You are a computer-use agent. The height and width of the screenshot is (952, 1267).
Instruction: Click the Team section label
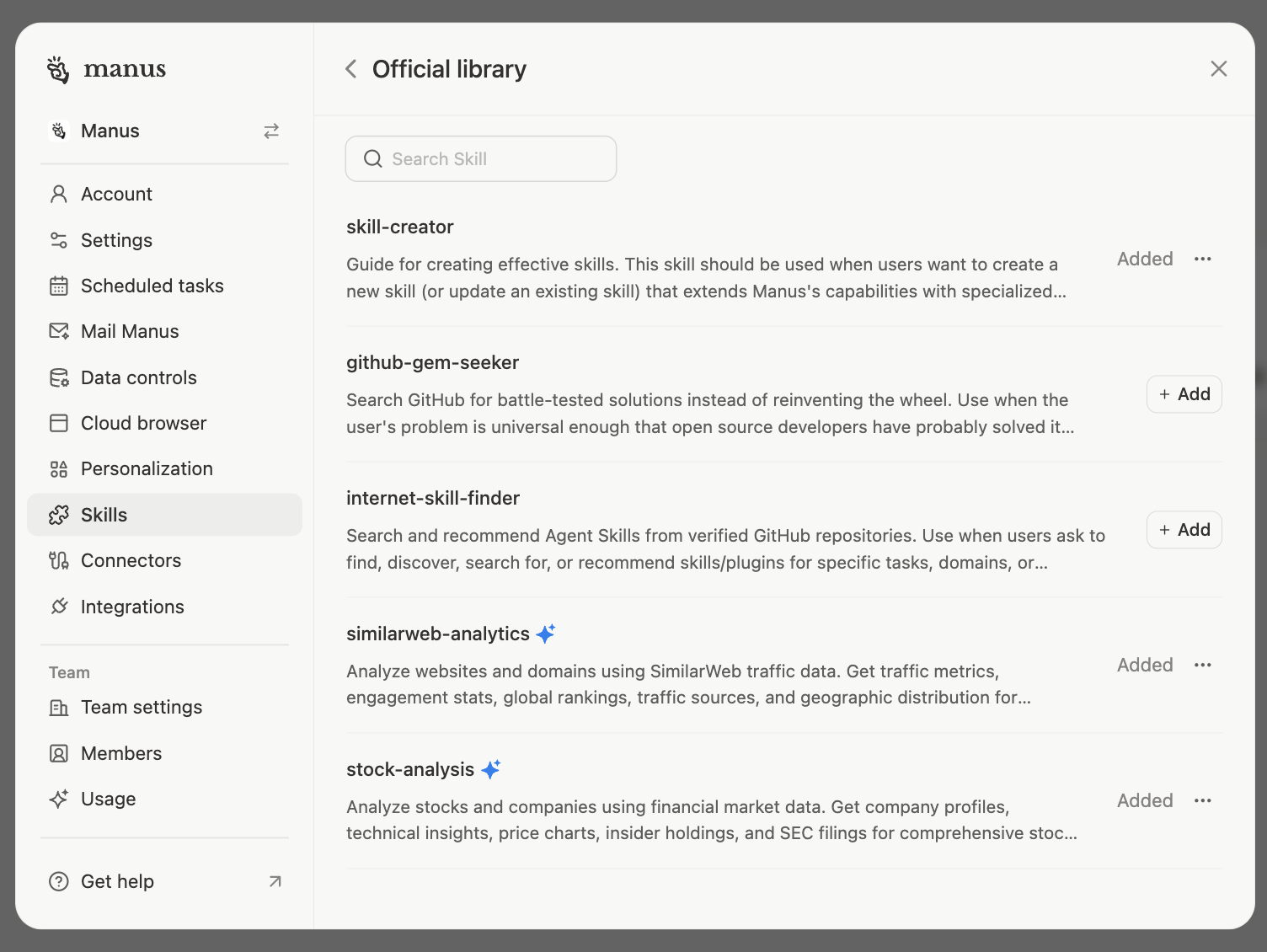coord(69,673)
